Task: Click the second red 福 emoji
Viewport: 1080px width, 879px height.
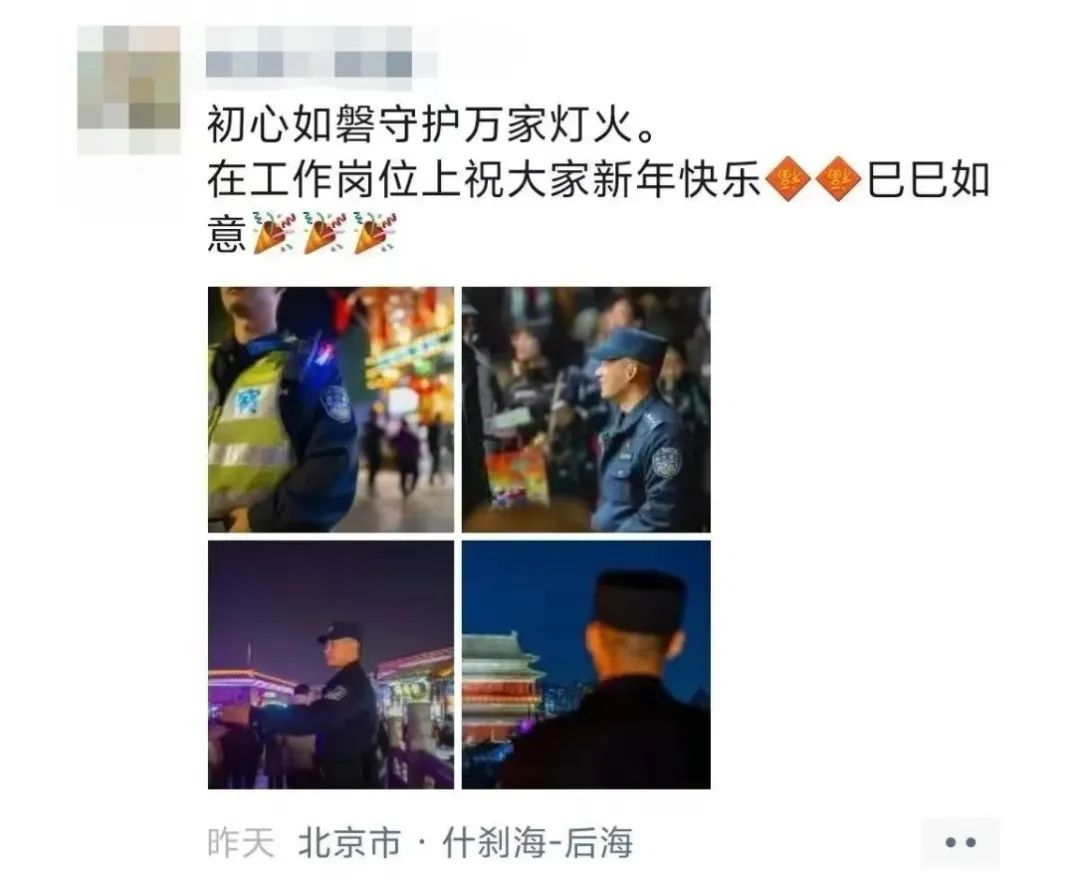Action: [838, 180]
